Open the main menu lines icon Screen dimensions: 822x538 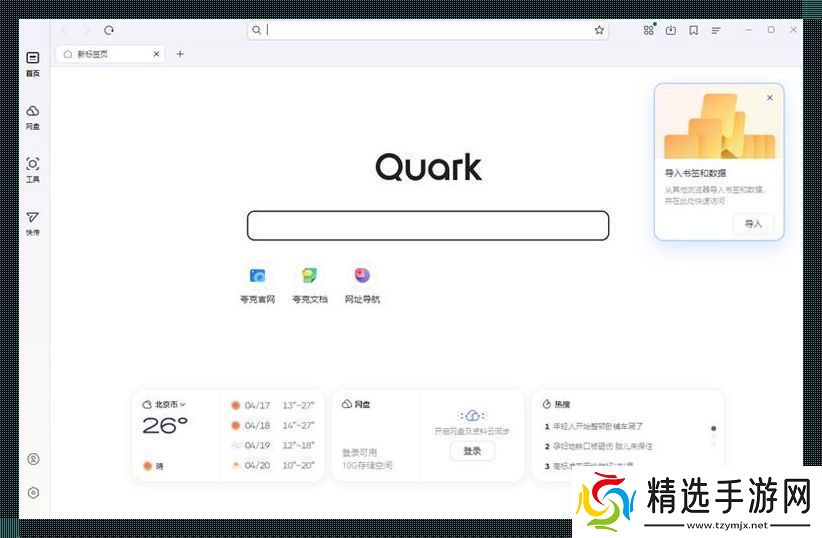click(716, 30)
